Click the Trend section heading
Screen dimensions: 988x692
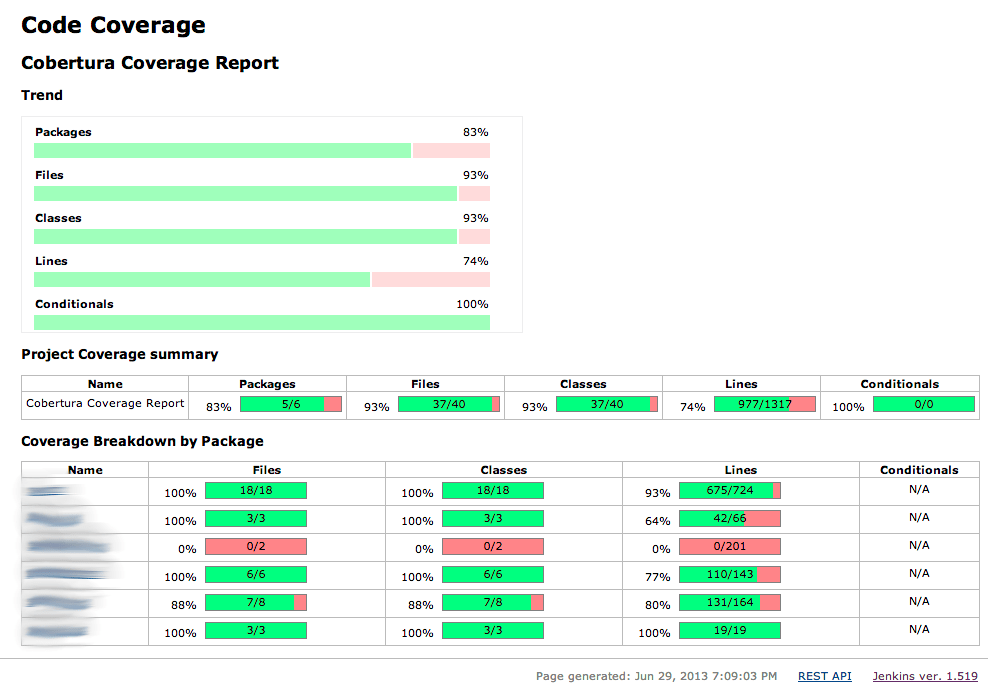(42, 95)
